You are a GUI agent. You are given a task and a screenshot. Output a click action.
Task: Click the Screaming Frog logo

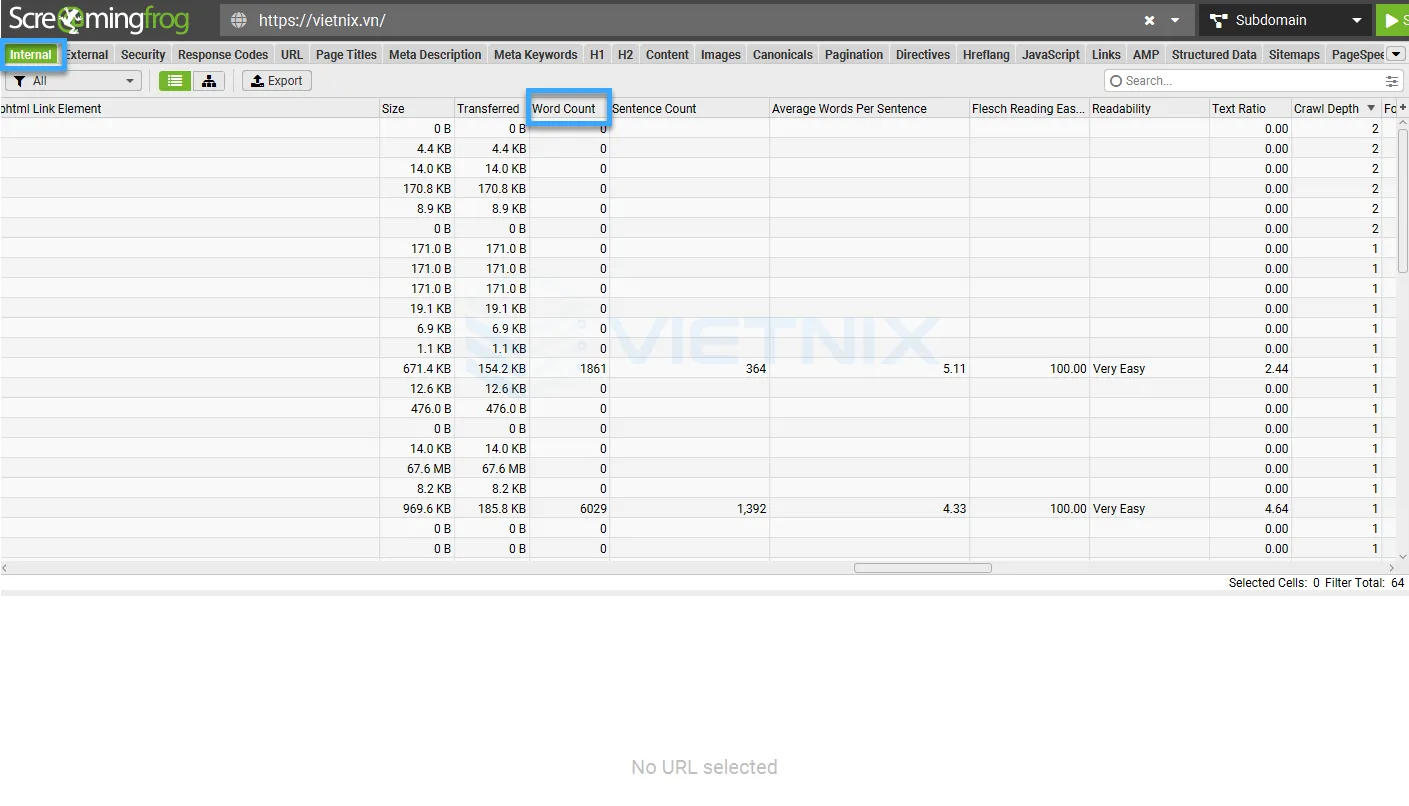point(99,20)
